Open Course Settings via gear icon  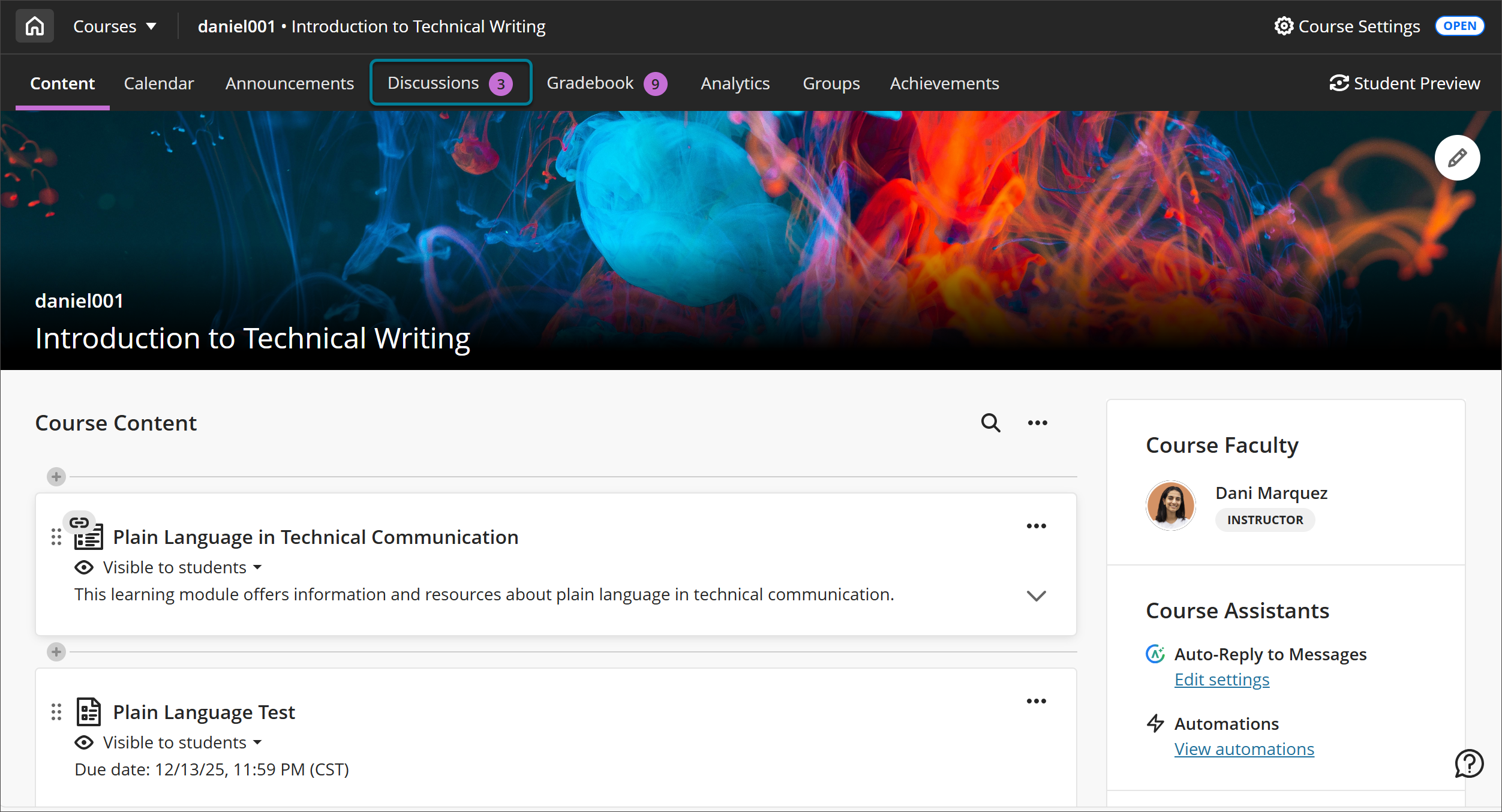(x=1284, y=26)
